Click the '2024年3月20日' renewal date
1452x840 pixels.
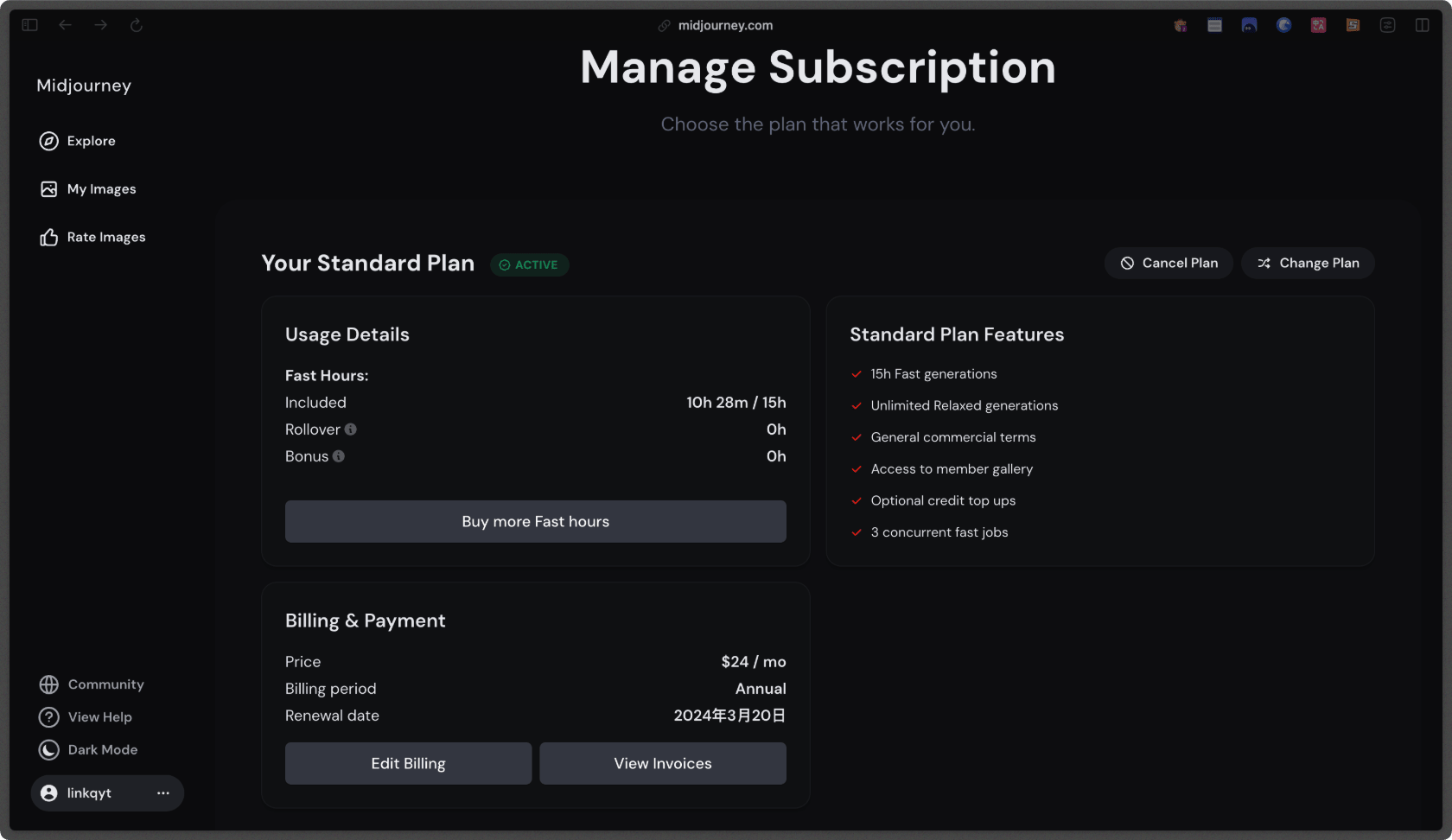point(730,716)
